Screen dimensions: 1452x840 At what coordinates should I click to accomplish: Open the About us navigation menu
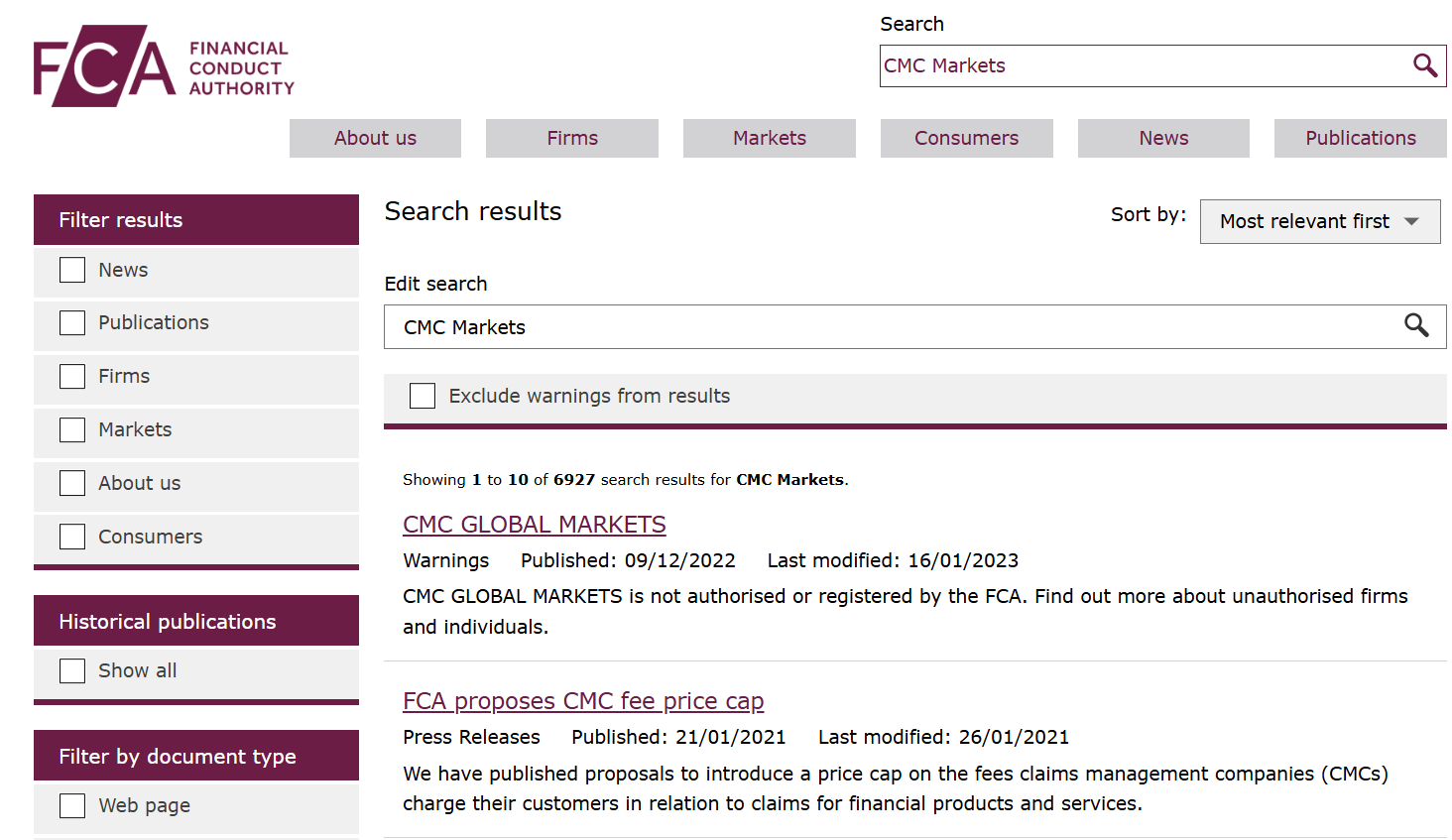click(x=375, y=139)
